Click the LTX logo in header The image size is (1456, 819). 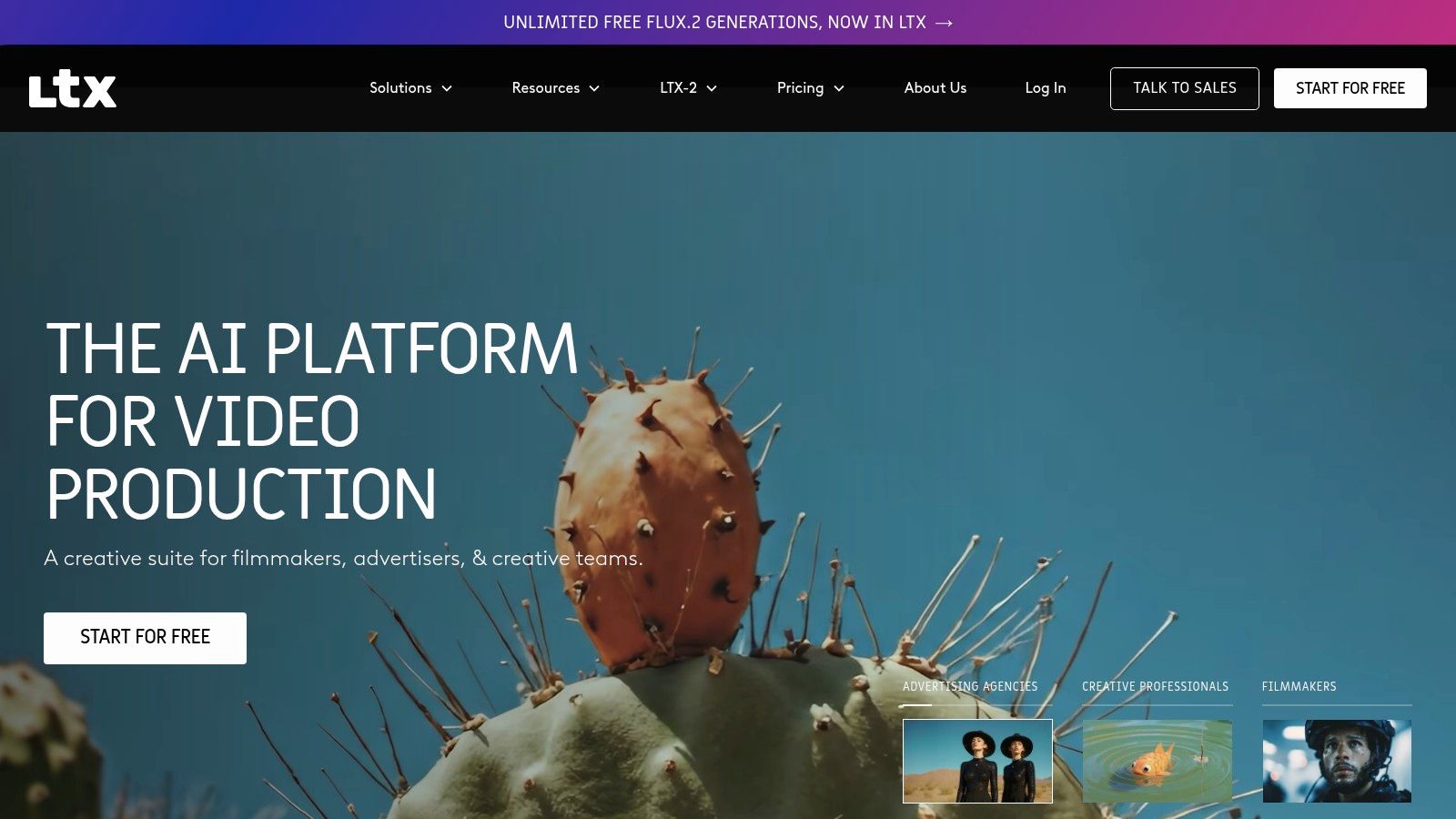pos(73,89)
